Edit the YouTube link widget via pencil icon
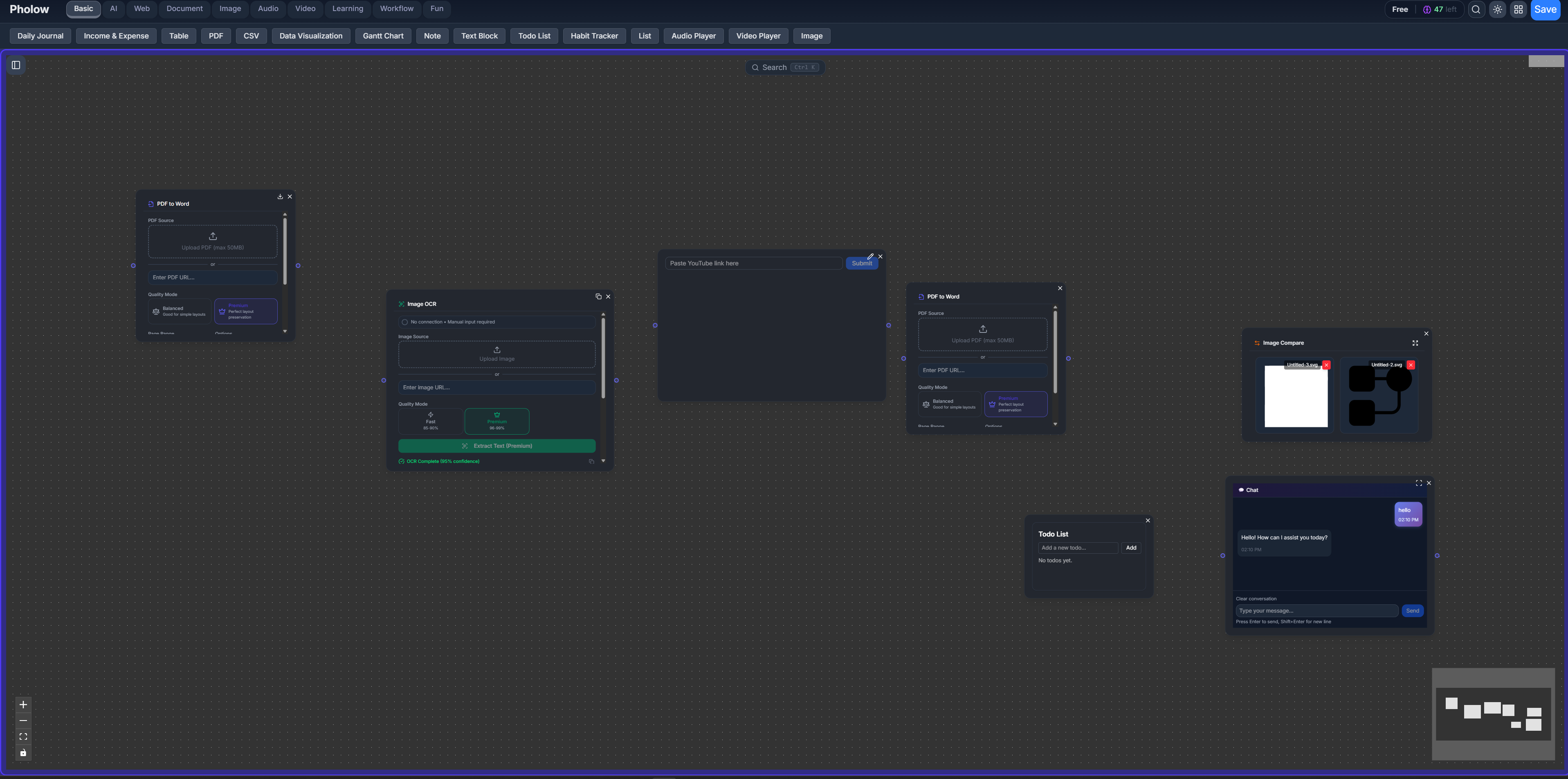Screen dimensions: 1568x779 tap(870, 256)
